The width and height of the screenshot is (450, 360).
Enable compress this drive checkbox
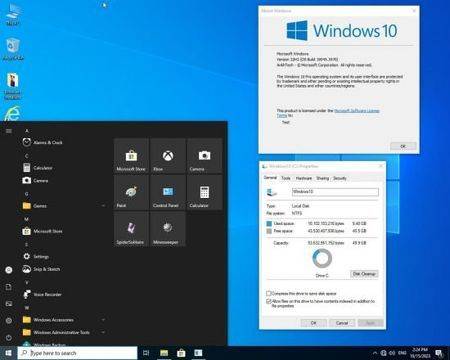coord(268,293)
